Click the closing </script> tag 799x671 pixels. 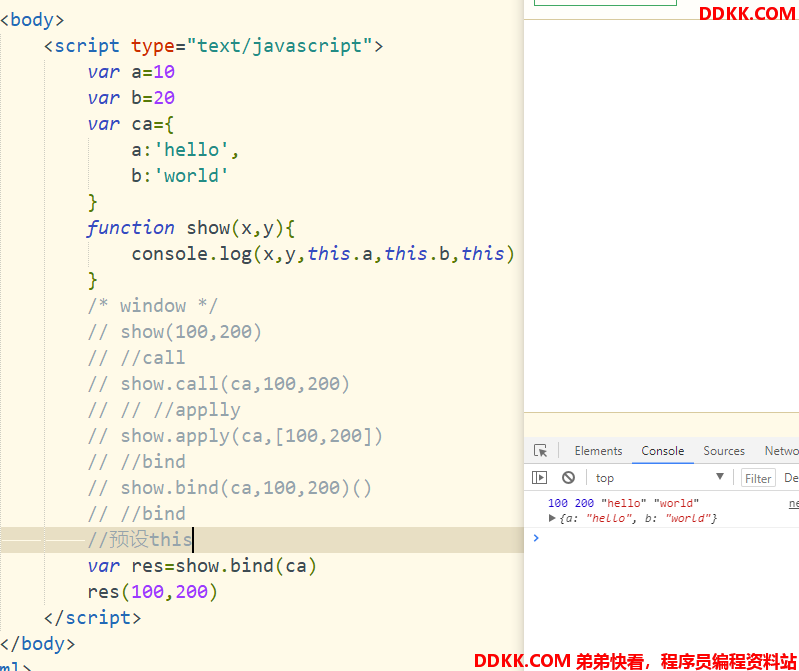coord(92,618)
